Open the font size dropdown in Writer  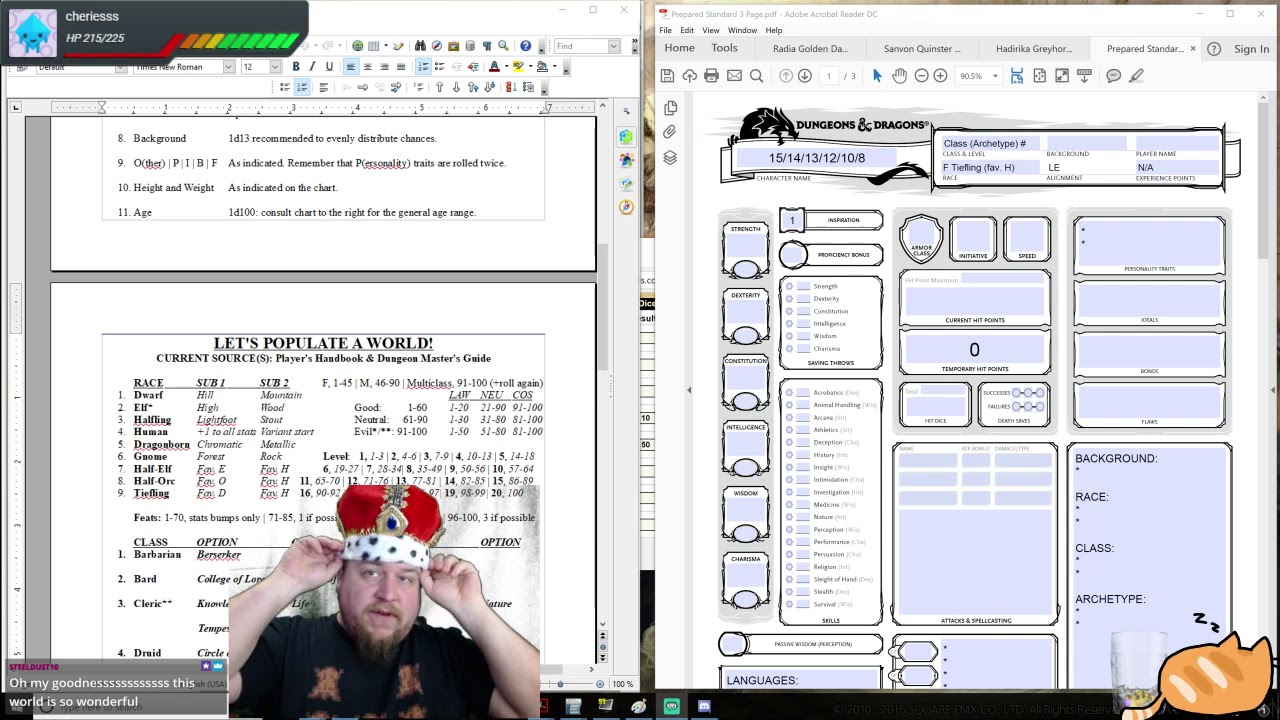(275, 67)
